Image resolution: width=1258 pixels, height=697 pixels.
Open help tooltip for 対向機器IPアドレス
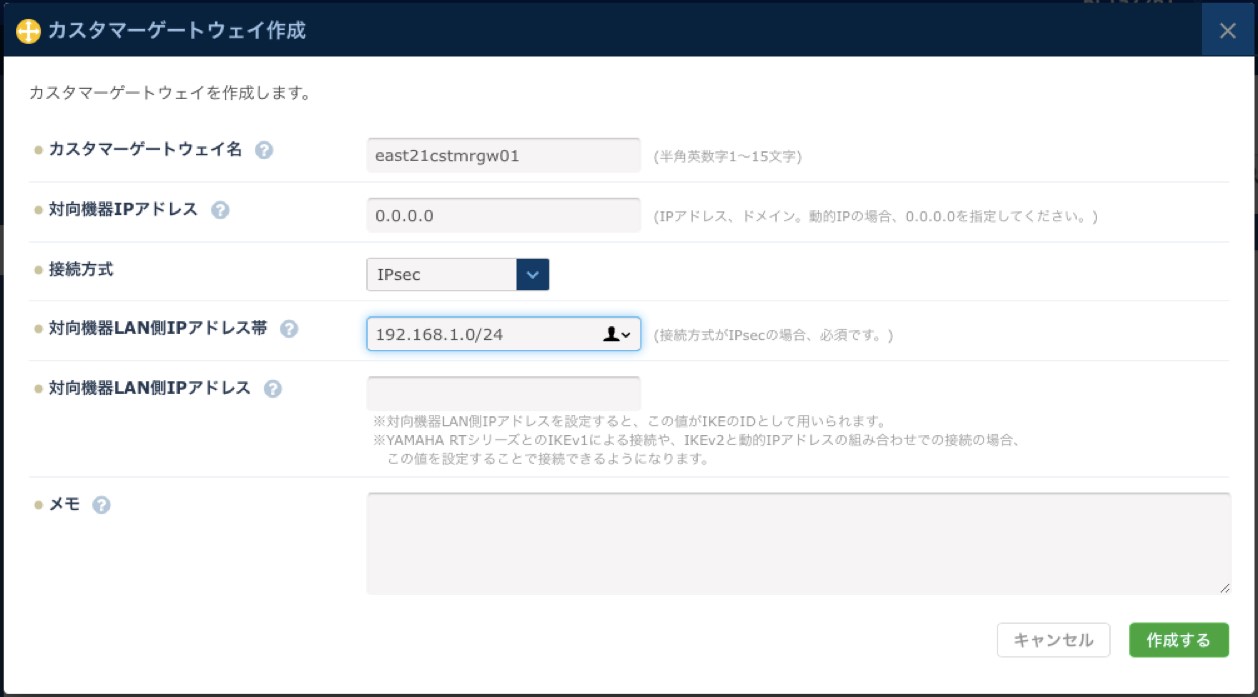point(221,210)
